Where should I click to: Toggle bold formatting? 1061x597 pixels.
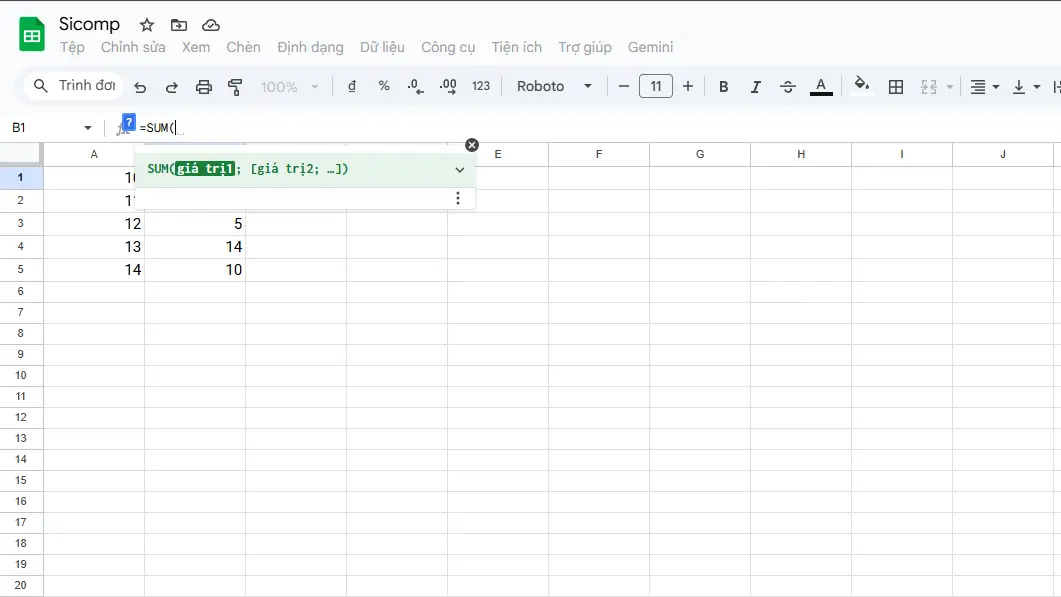(x=723, y=86)
